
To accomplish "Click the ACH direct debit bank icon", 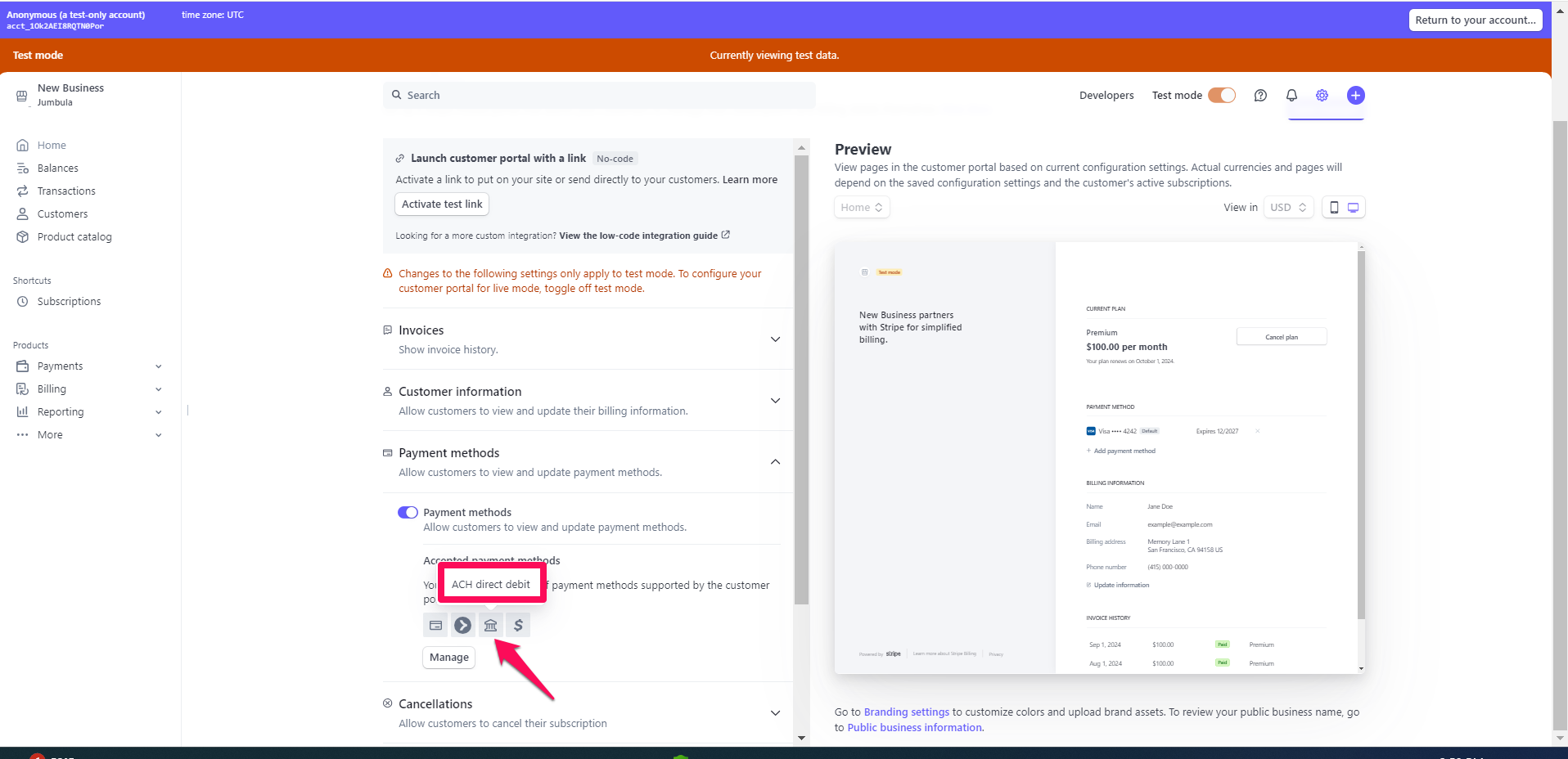I will tap(490, 625).
